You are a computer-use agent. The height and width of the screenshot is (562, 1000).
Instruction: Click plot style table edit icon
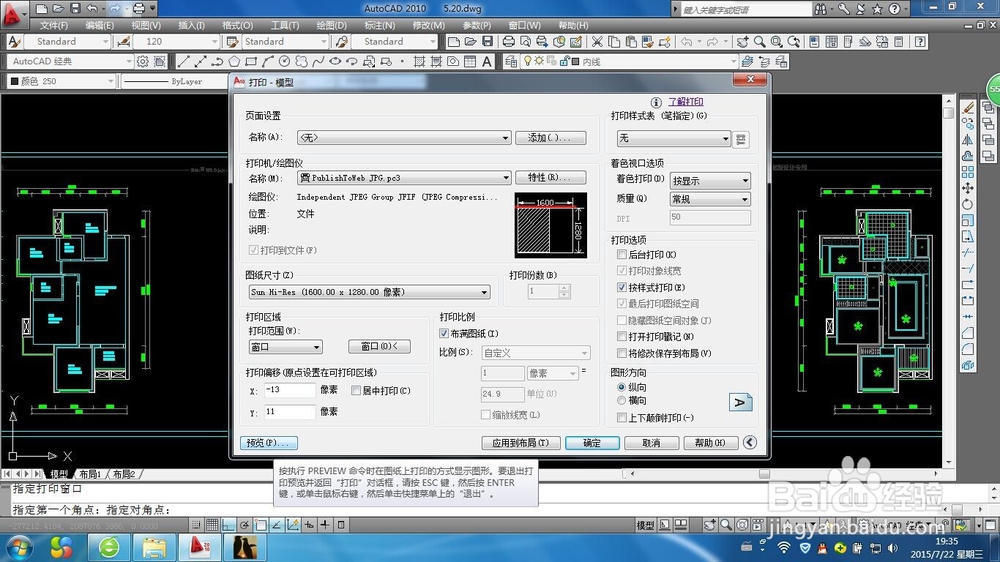click(x=740, y=139)
